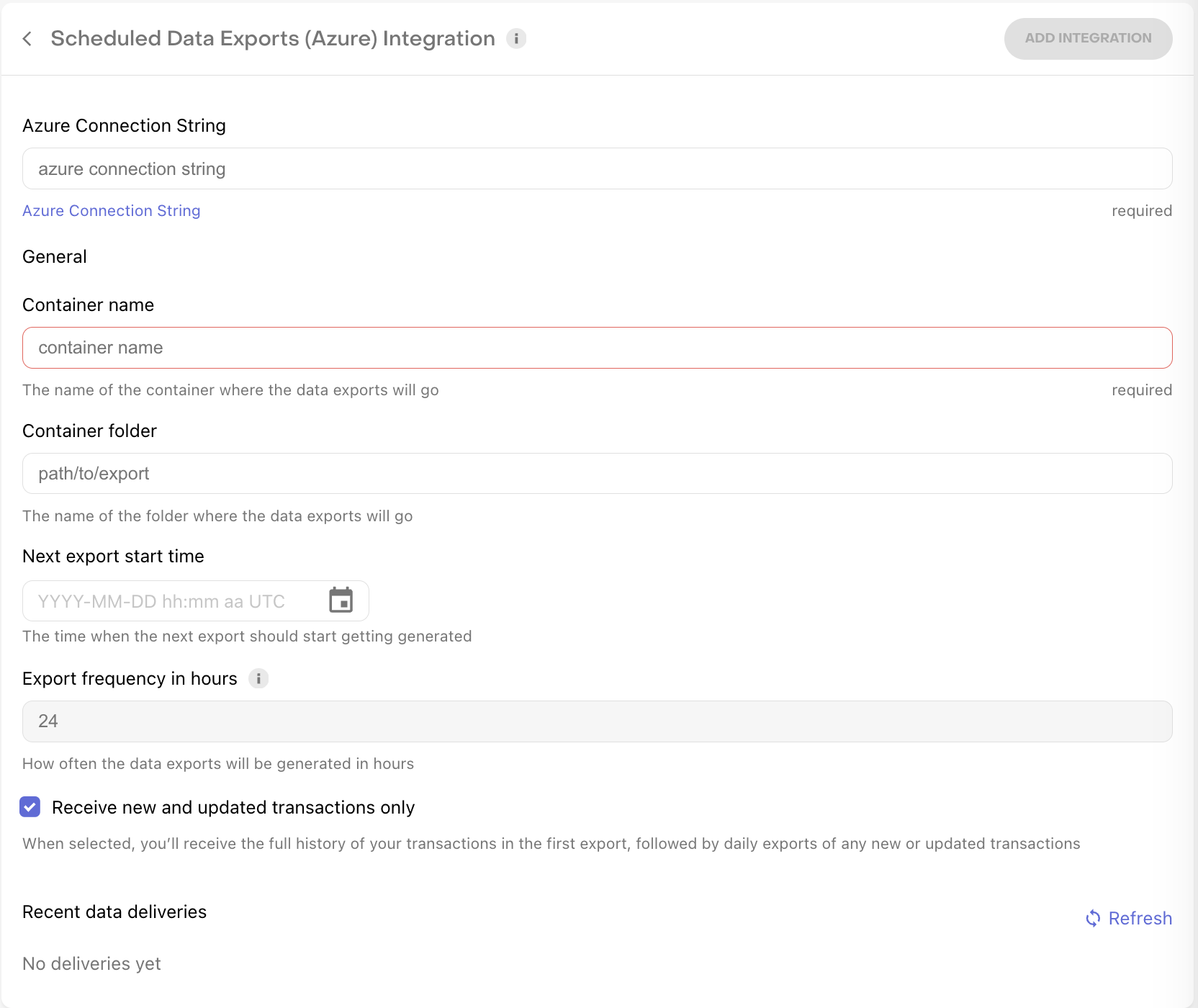Click the 'Scheduled Data Exports (Azure) Integration' title
This screenshot has width=1198, height=1008.
click(x=273, y=39)
